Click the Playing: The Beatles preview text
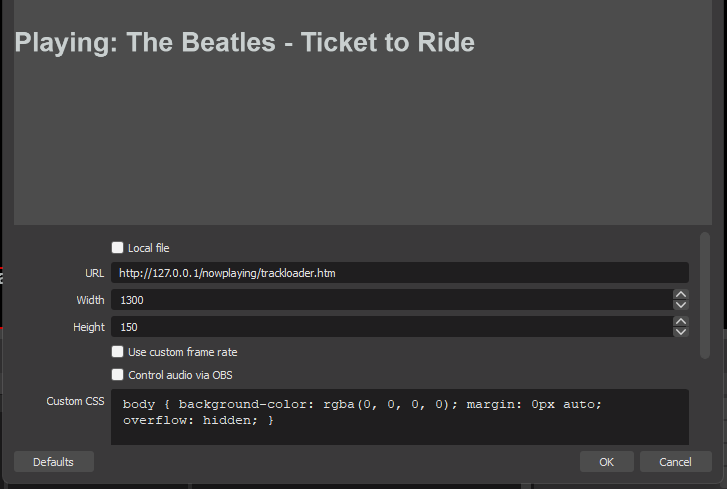 click(x=244, y=42)
